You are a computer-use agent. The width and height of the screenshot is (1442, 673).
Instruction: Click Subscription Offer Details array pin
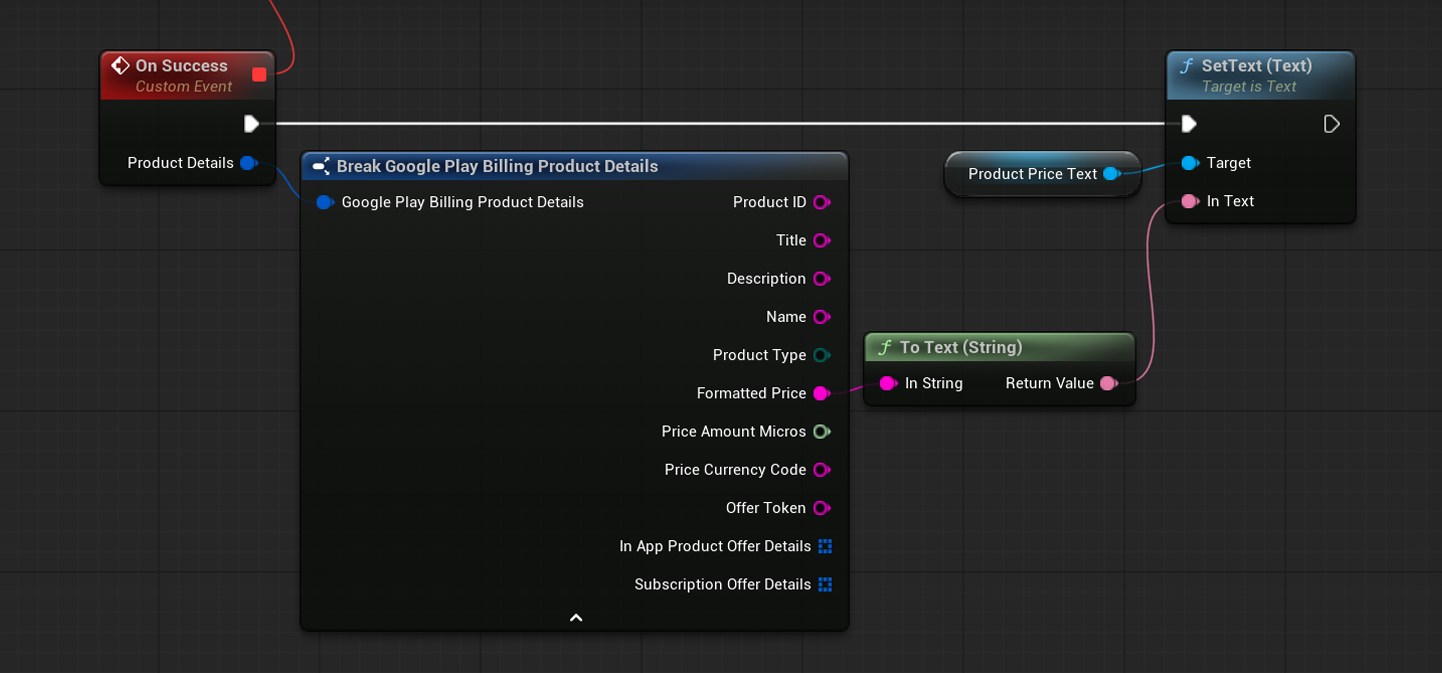(x=825, y=584)
